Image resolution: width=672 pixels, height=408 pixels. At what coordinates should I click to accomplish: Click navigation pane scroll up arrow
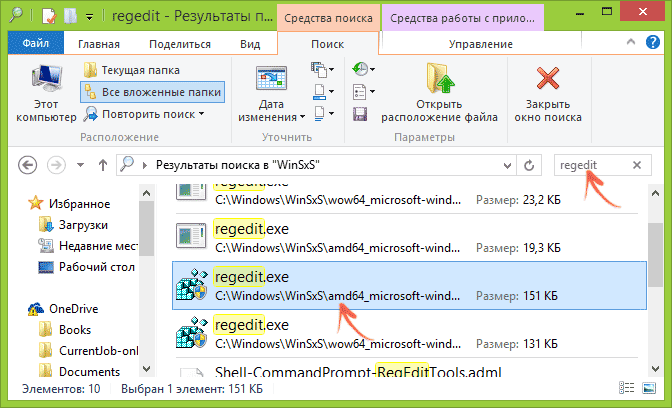147,193
